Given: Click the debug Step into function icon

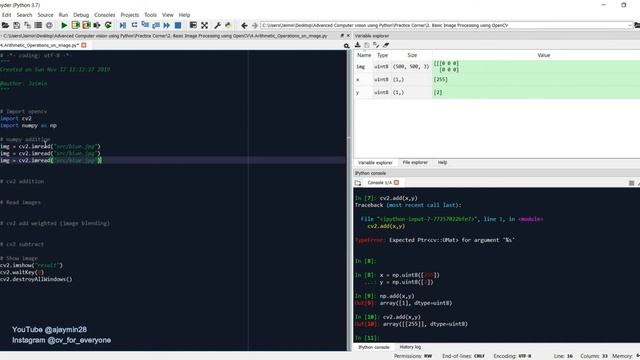Looking at the screenshot, I should (x=145, y=25).
